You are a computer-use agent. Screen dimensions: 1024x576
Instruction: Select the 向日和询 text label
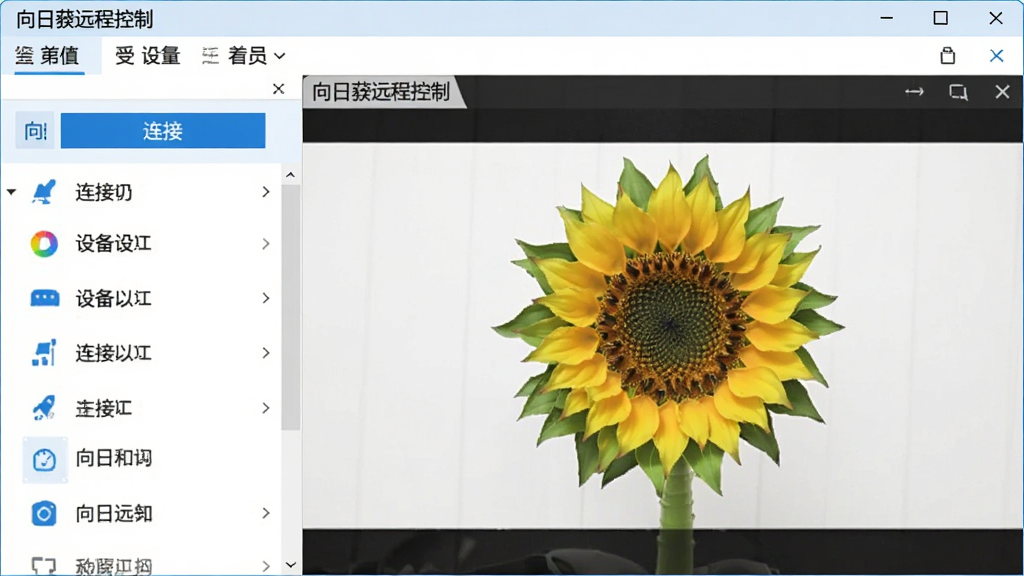point(114,458)
